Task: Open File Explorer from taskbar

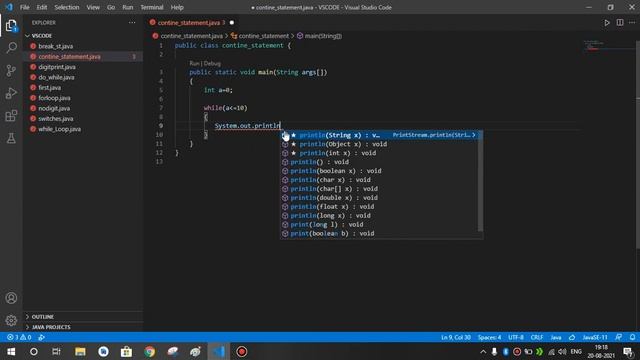Action: pyautogui.click(x=80, y=351)
